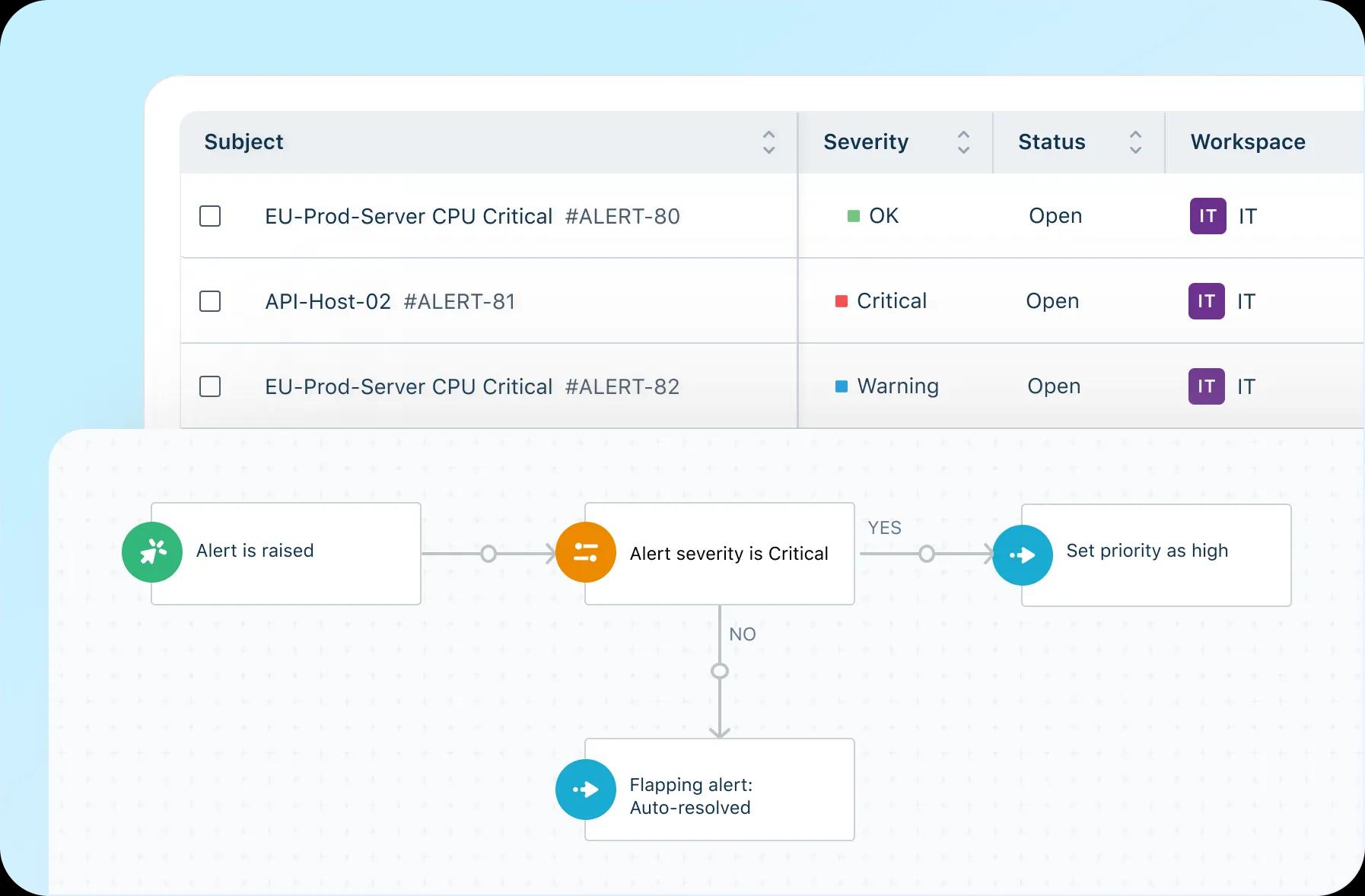Click the green Alert is raised trigger icon

click(152, 552)
